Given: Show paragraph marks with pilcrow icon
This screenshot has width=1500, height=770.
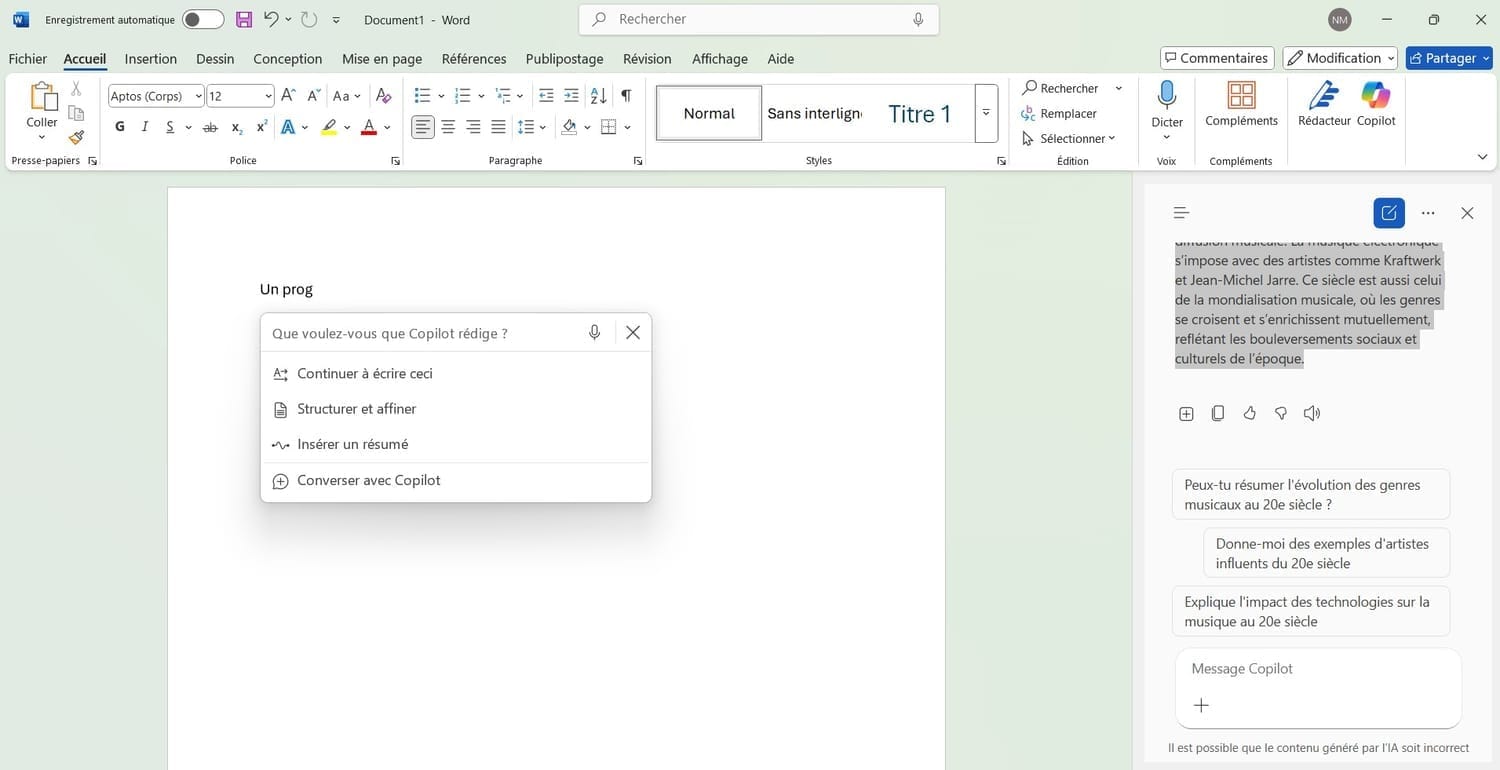Looking at the screenshot, I should click(x=626, y=96).
